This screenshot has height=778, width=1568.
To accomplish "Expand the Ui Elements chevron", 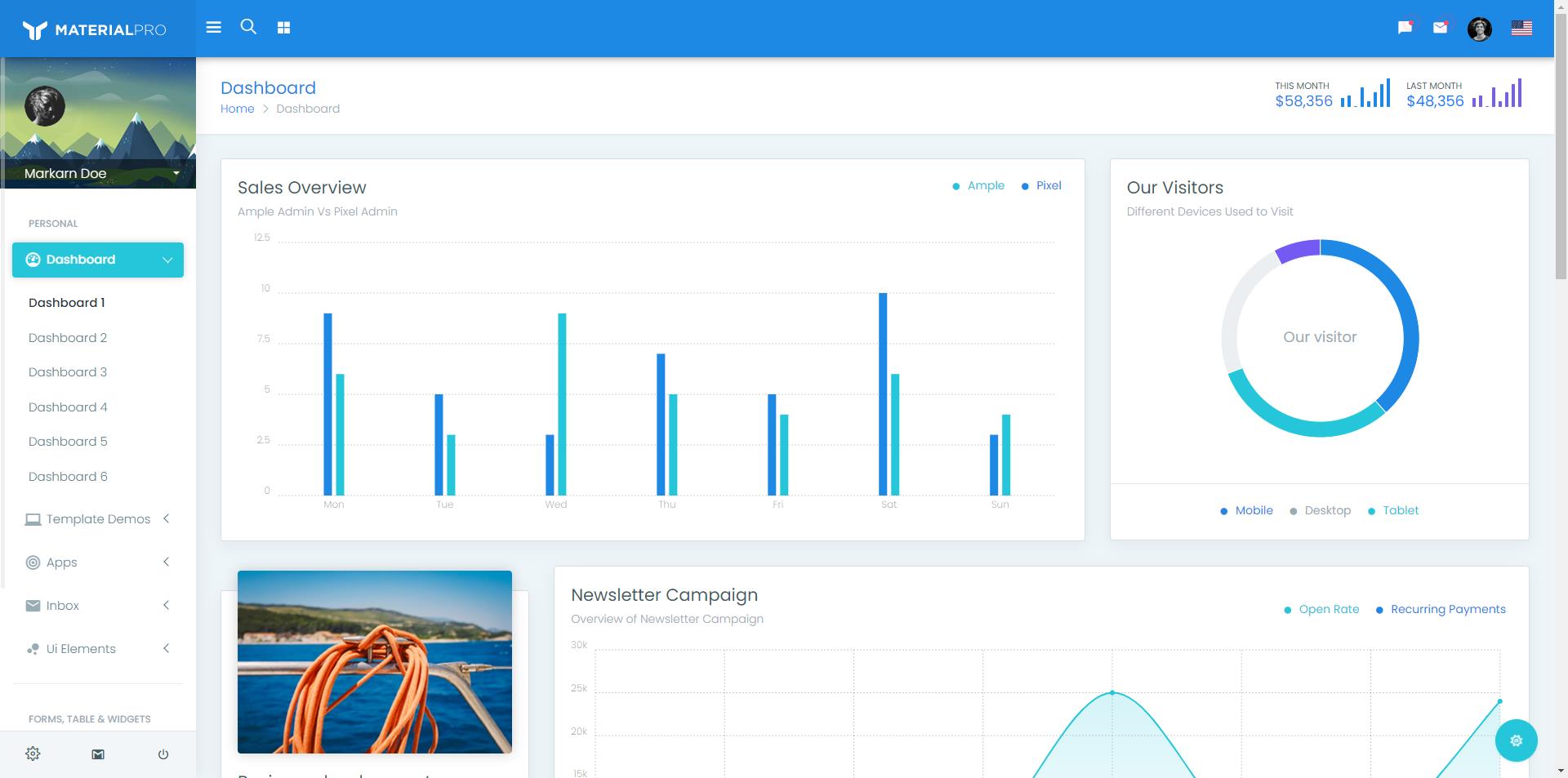I will point(166,648).
